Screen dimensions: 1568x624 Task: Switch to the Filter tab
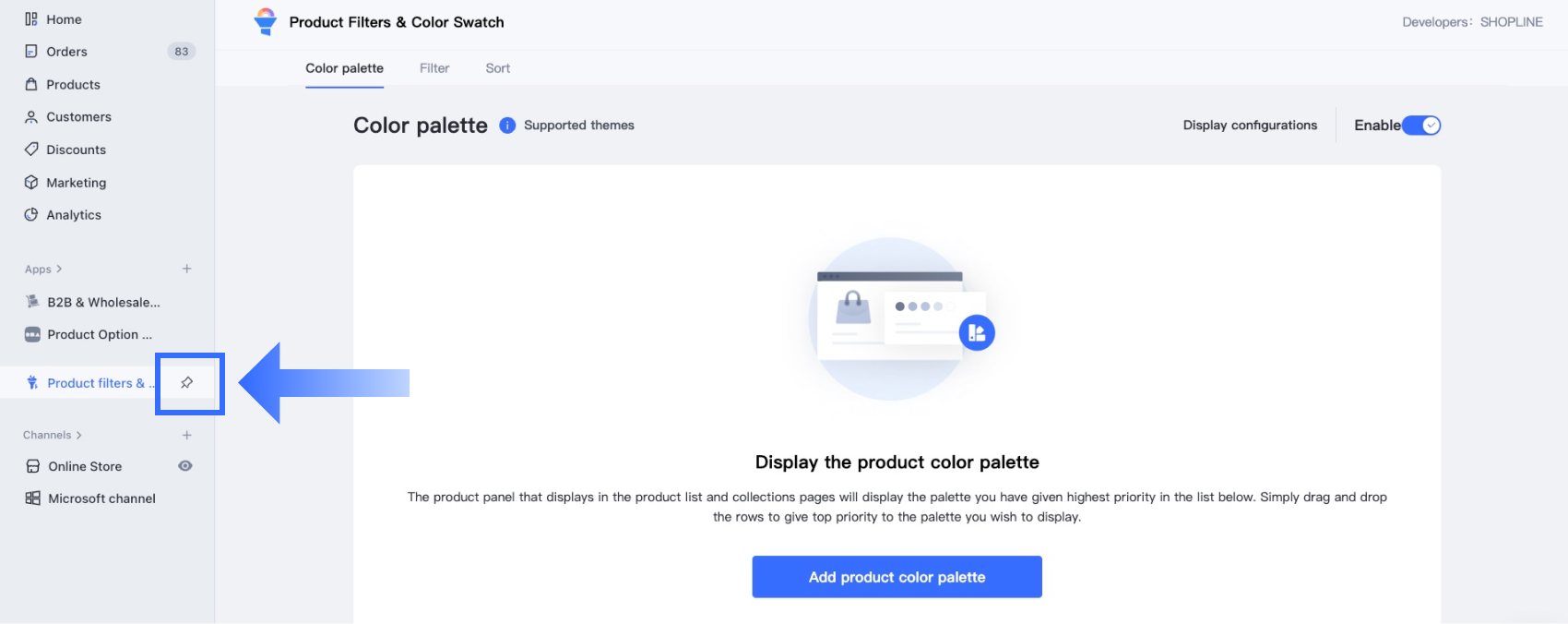434,68
